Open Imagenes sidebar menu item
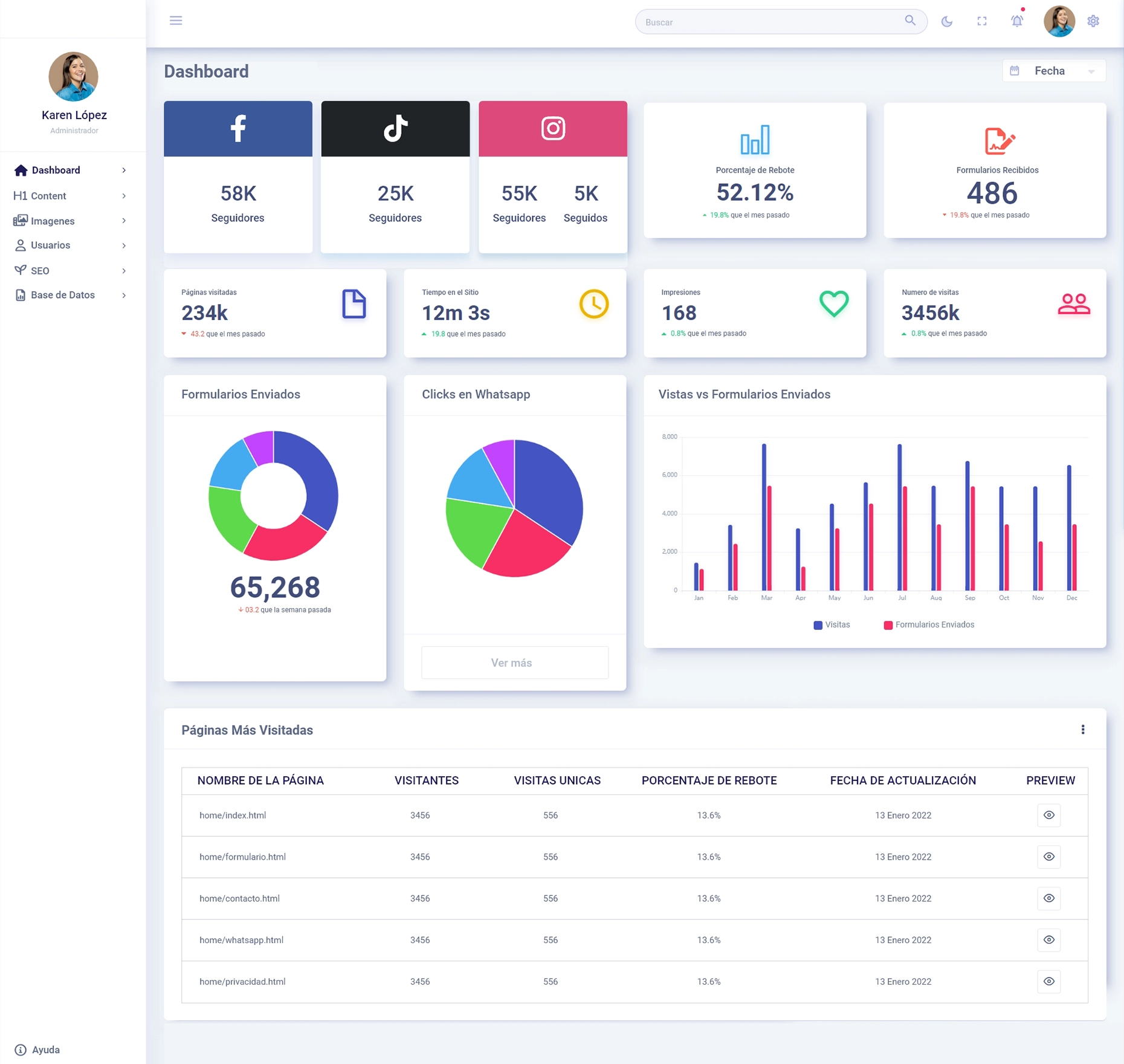This screenshot has width=1124, height=1064. [x=53, y=221]
